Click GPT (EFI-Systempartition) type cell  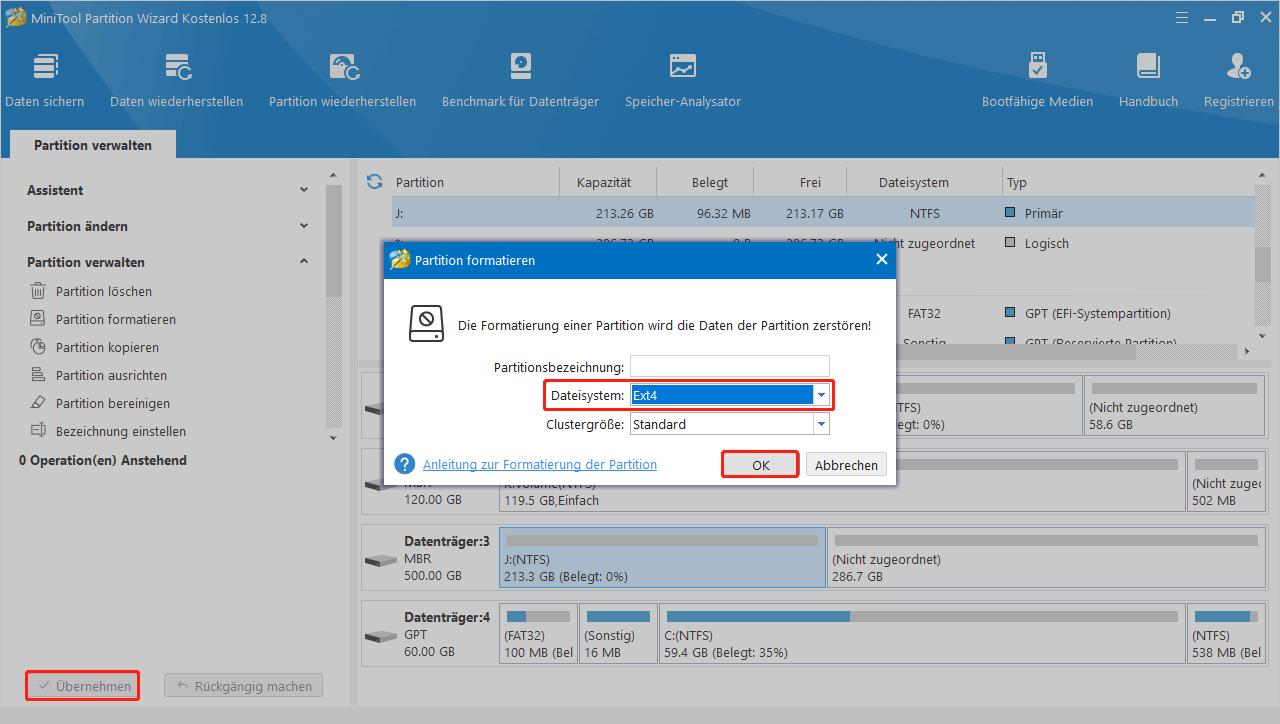(x=1097, y=313)
